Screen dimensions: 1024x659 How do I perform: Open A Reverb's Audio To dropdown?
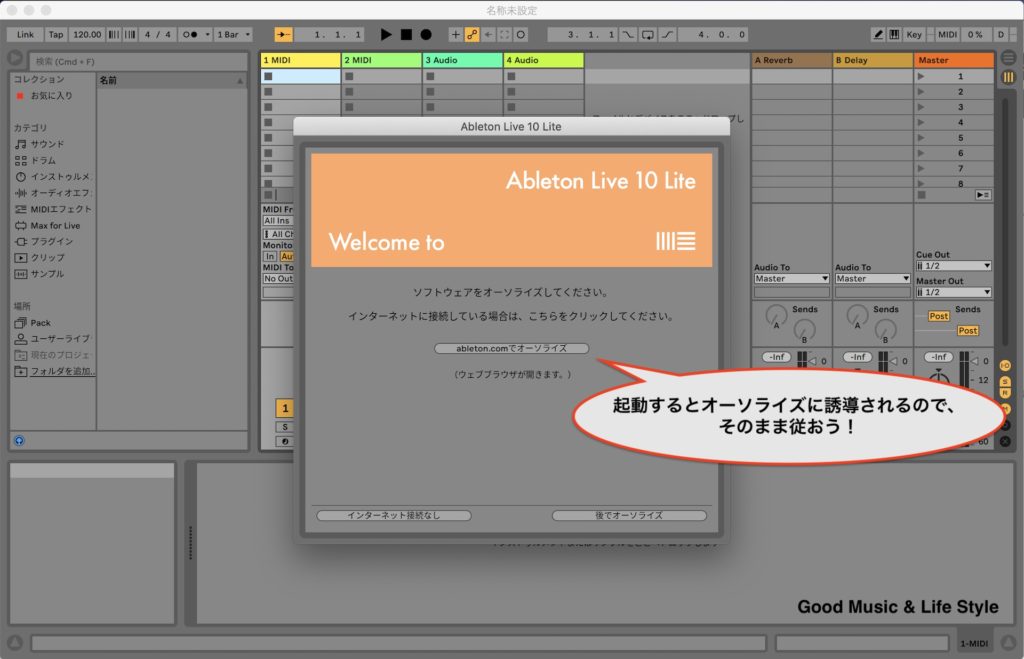pyautogui.click(x=792, y=278)
